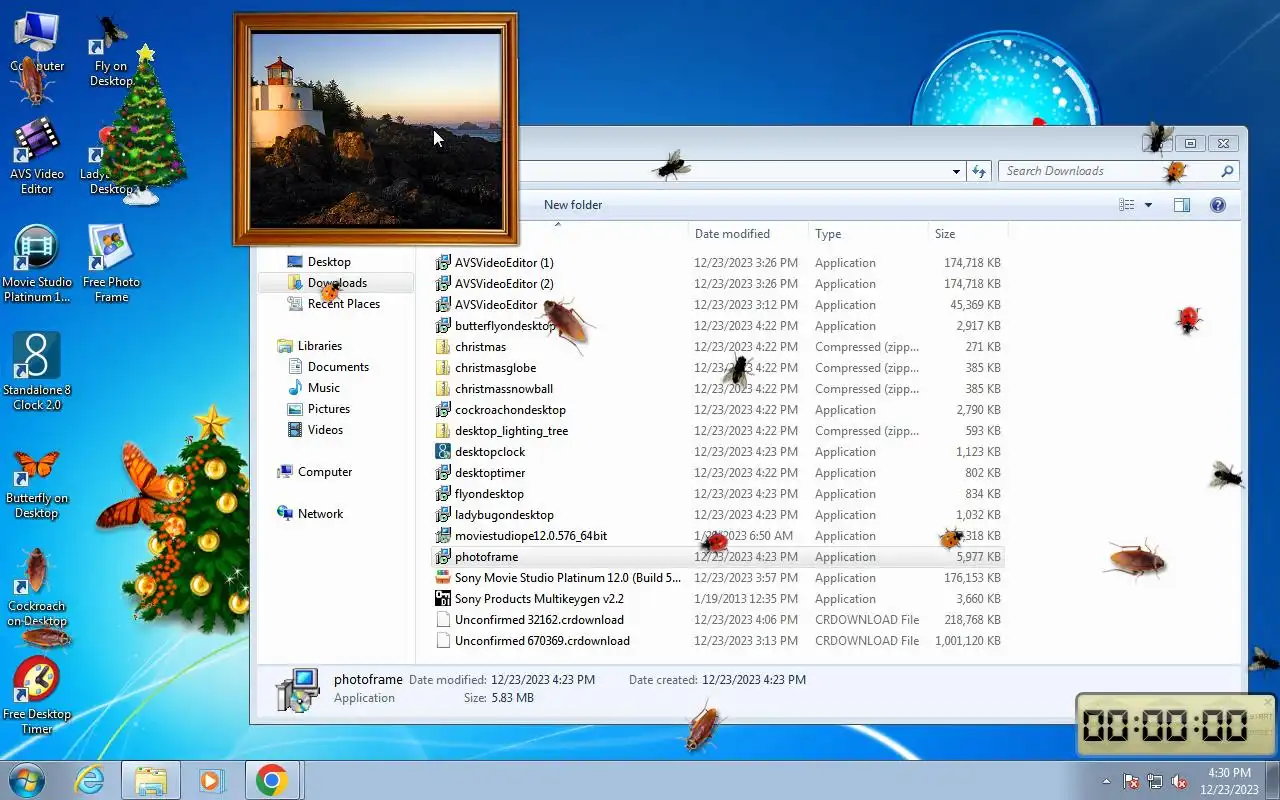Screen dimensions: 1280x800
Task: Select Sony Products Multikeygen v2.2 icon
Action: click(x=443, y=599)
